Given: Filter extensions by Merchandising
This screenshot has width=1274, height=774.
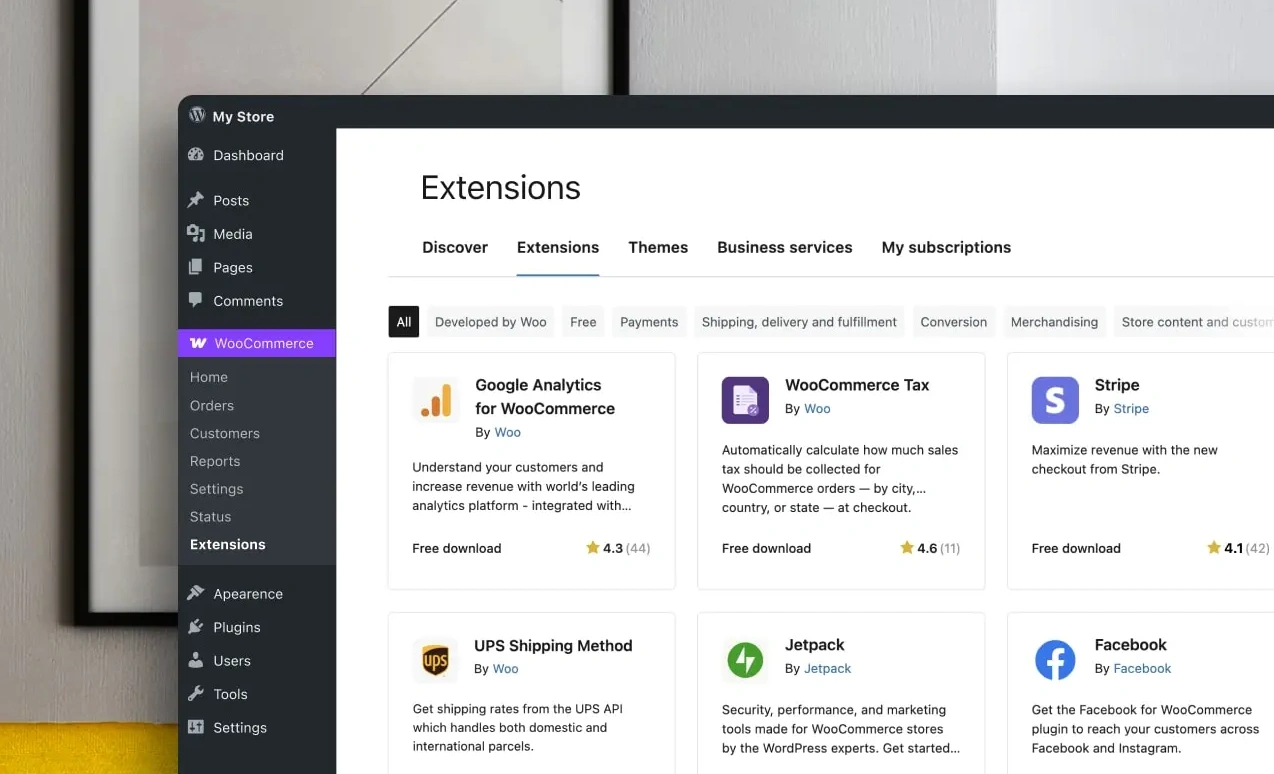Looking at the screenshot, I should click(1054, 322).
